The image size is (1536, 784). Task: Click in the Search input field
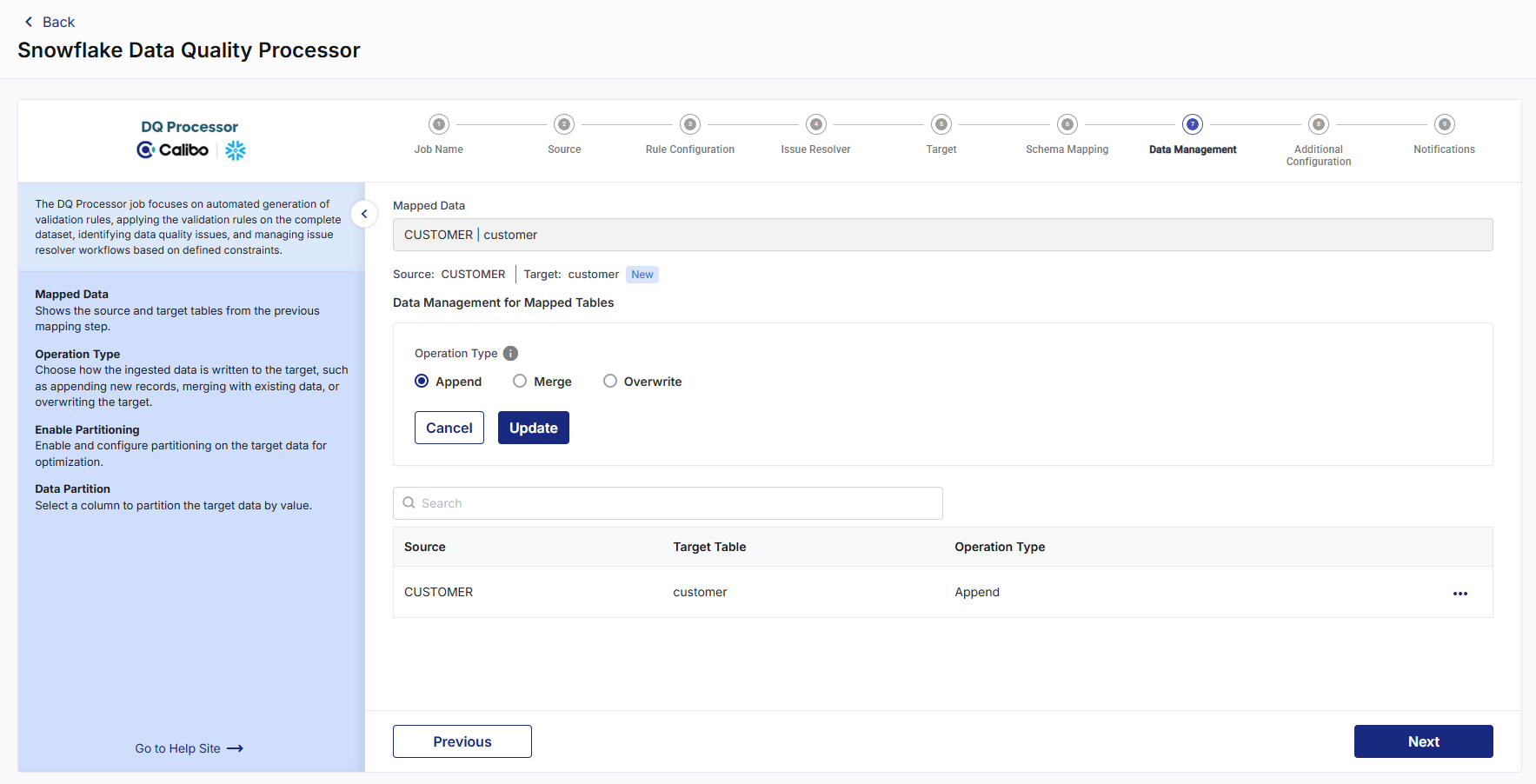pyautogui.click(x=668, y=503)
